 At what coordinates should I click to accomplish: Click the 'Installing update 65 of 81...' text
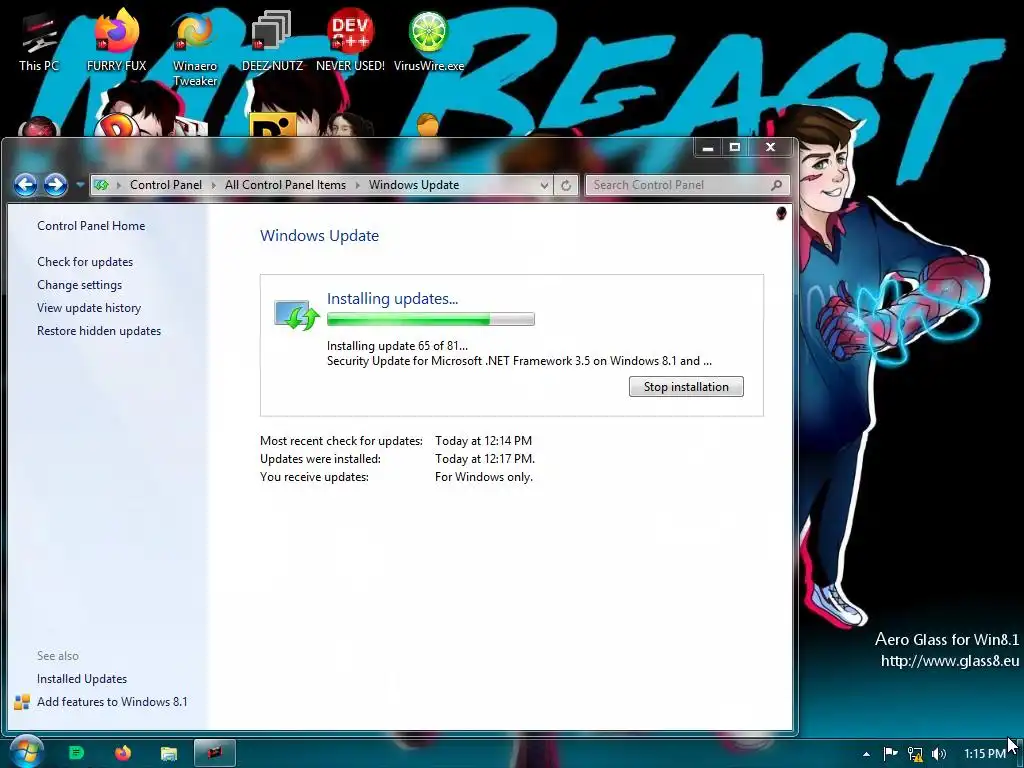point(397,346)
